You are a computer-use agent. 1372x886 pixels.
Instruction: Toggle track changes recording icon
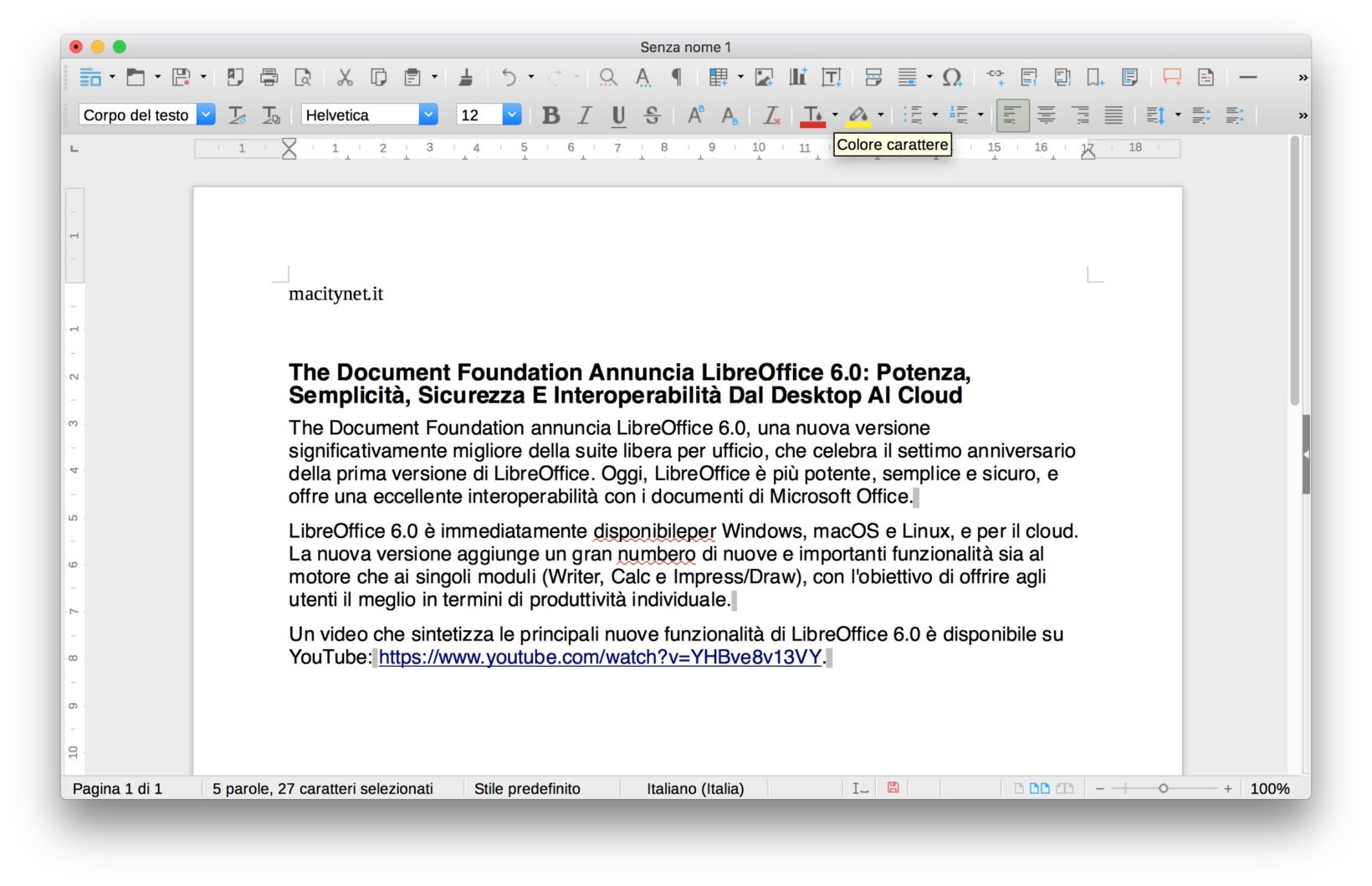pyautogui.click(x=1206, y=78)
